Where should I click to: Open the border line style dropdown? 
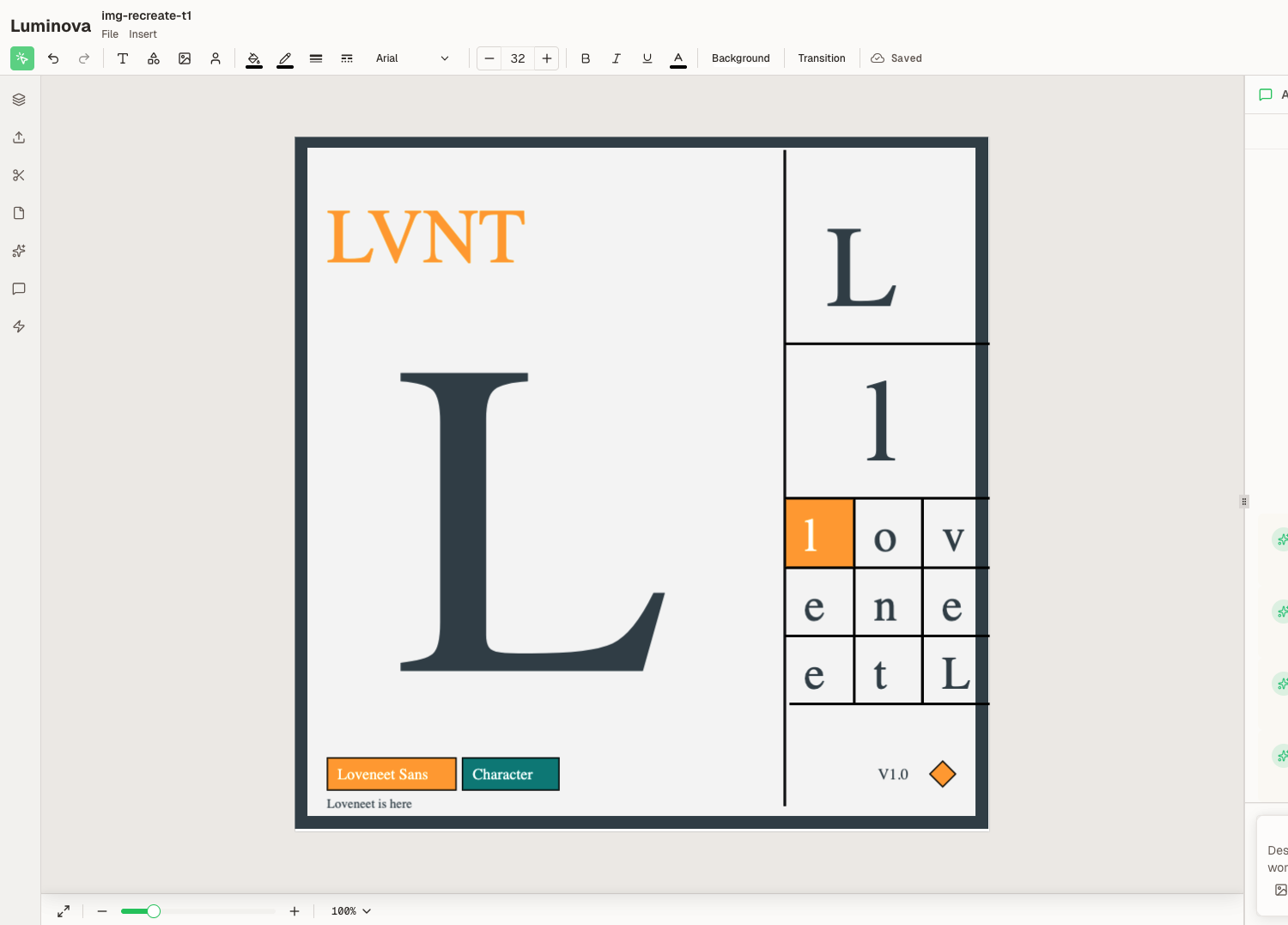[x=347, y=58]
